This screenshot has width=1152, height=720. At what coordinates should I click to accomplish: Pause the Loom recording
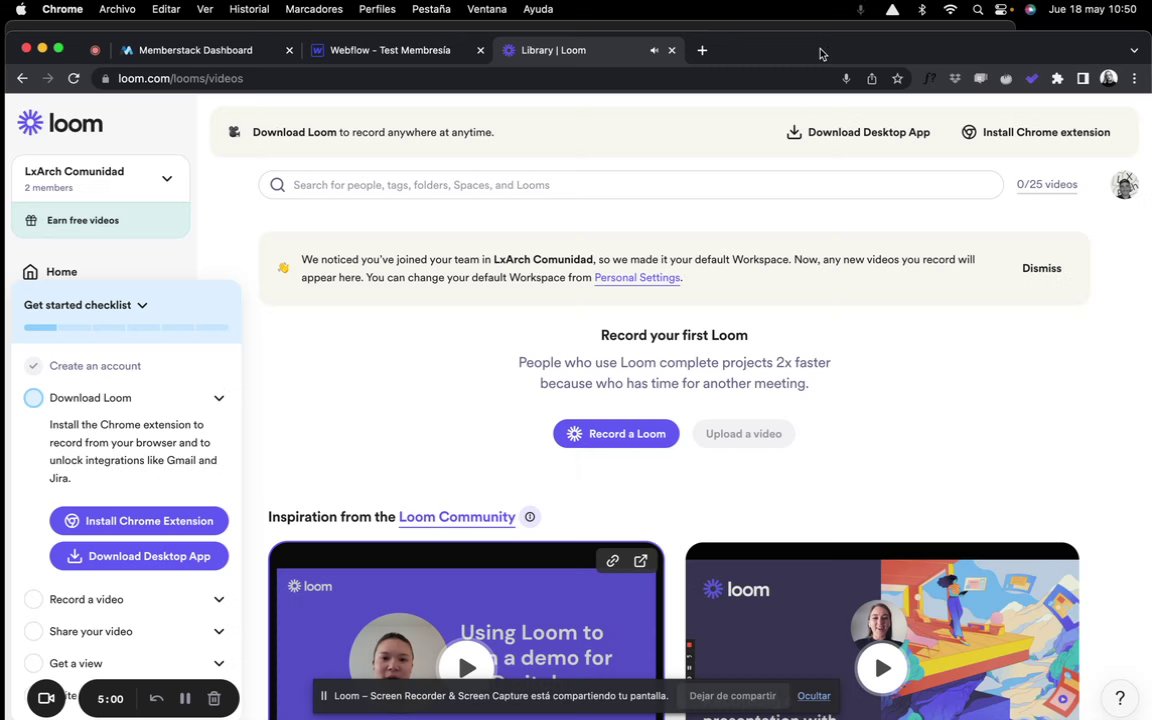tap(185, 699)
